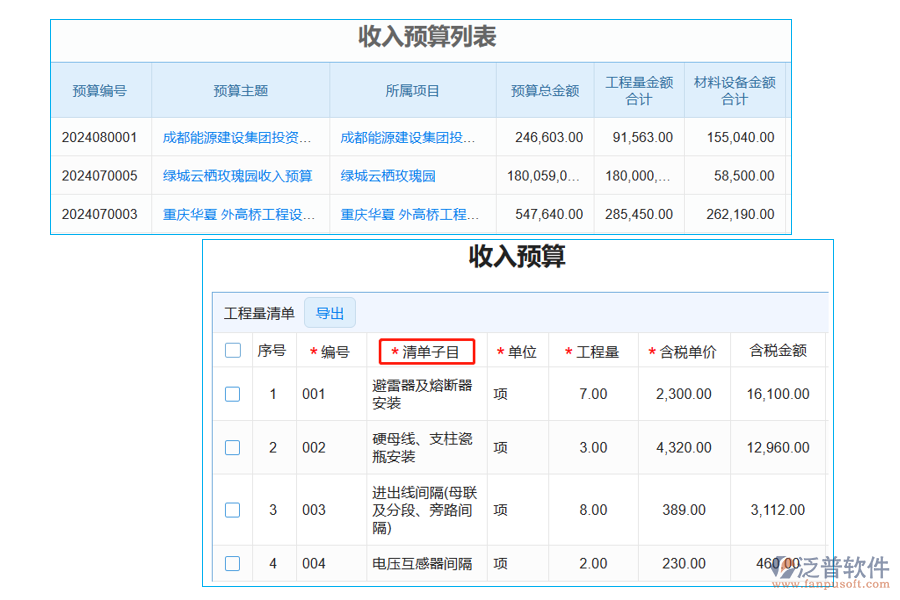Select the 工程量清单 tab
This screenshot has height=600, width=900.
point(258,311)
